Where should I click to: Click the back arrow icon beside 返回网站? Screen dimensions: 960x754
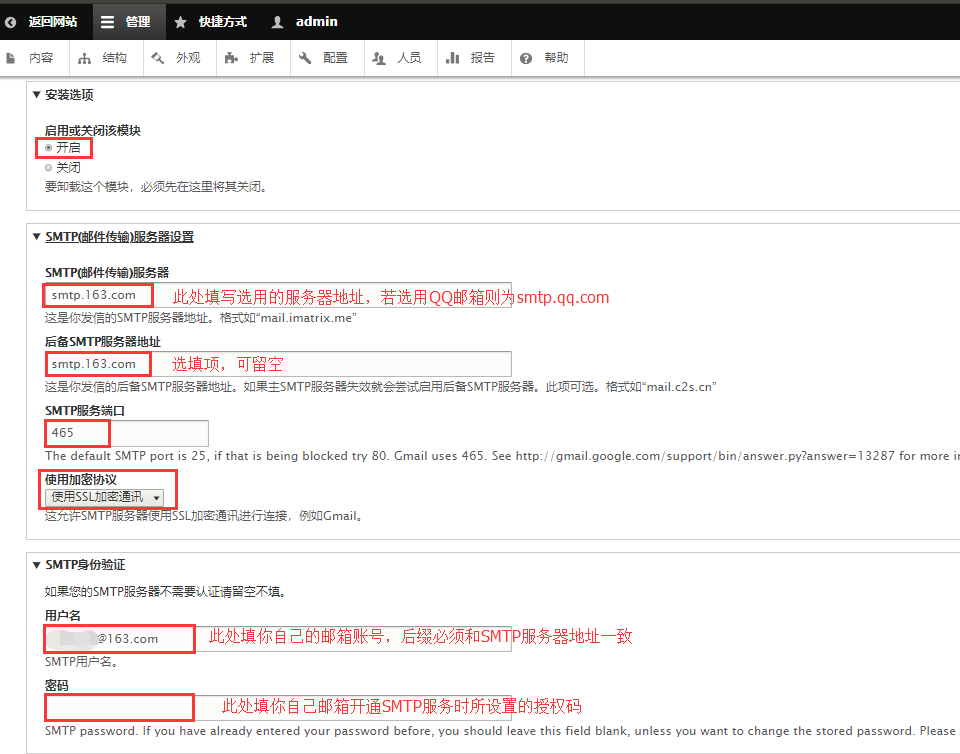tap(11, 22)
